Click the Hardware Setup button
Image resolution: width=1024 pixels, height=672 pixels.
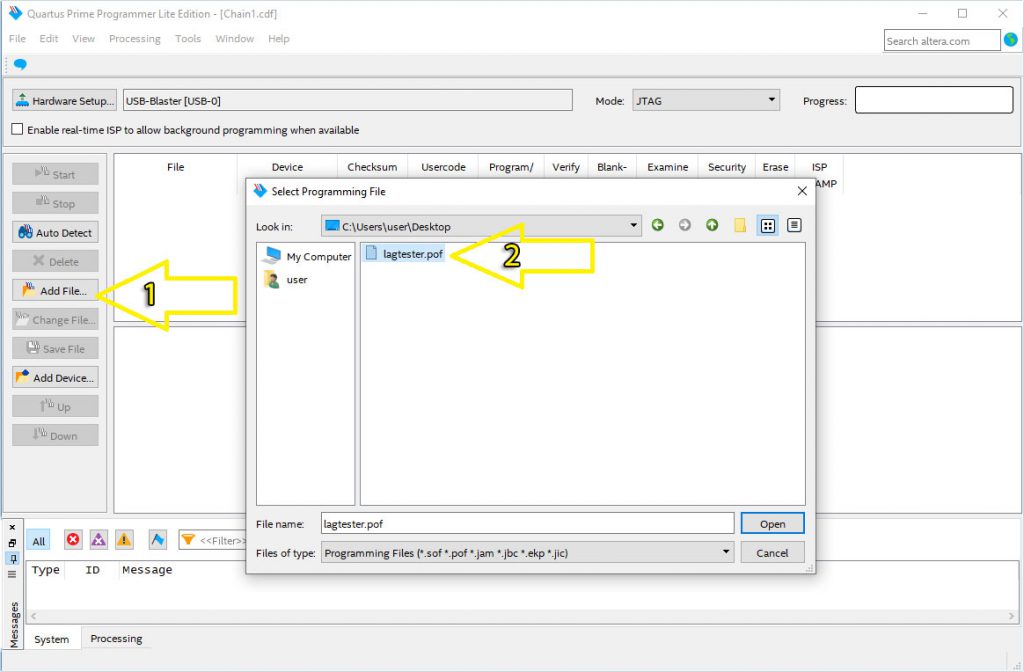(x=64, y=101)
